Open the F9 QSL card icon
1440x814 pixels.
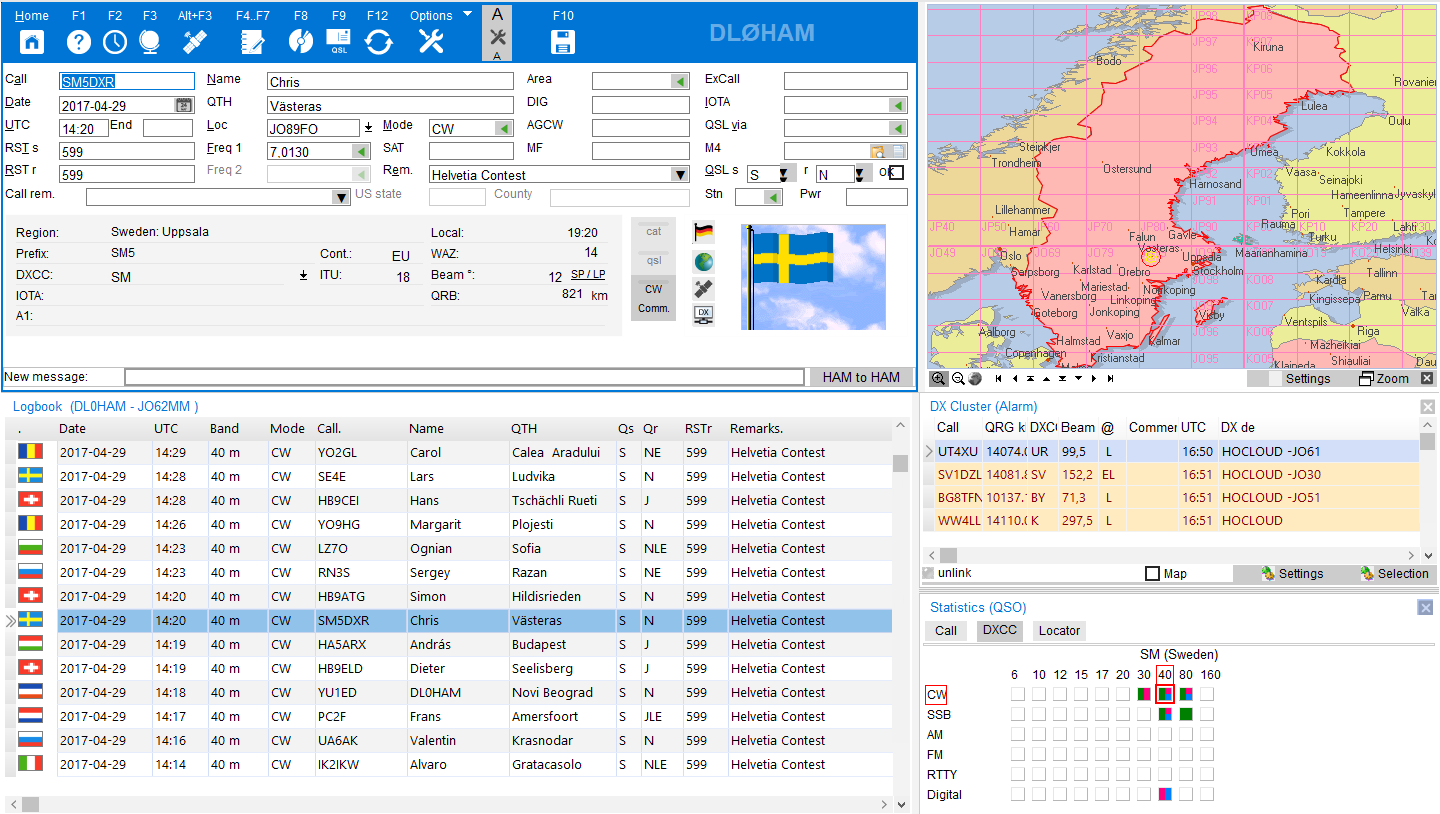point(339,41)
